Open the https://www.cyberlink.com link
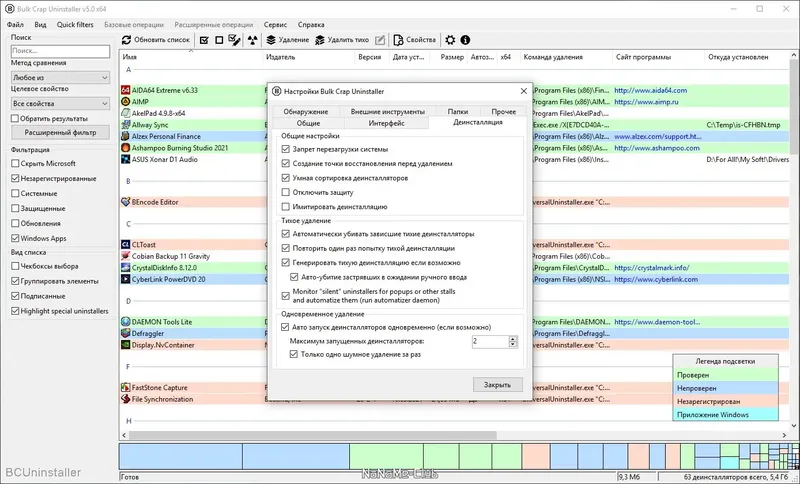This screenshot has width=800, height=484. [656, 279]
